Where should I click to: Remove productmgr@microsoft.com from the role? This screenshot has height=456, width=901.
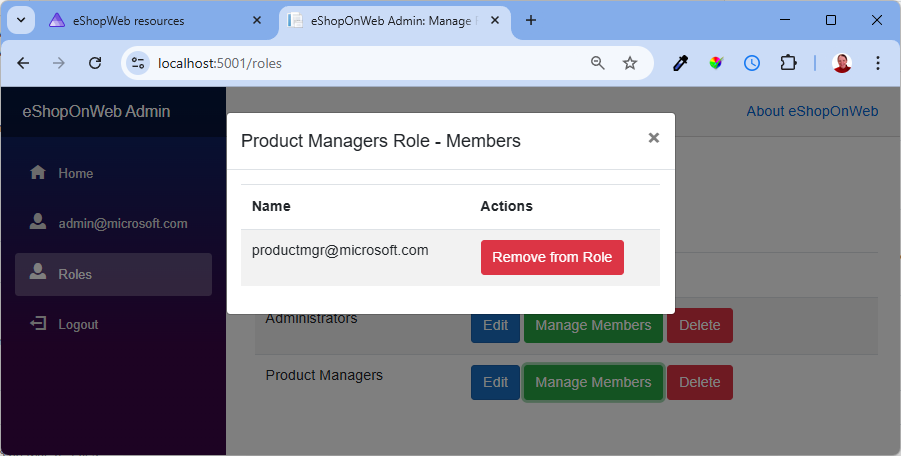[552, 257]
